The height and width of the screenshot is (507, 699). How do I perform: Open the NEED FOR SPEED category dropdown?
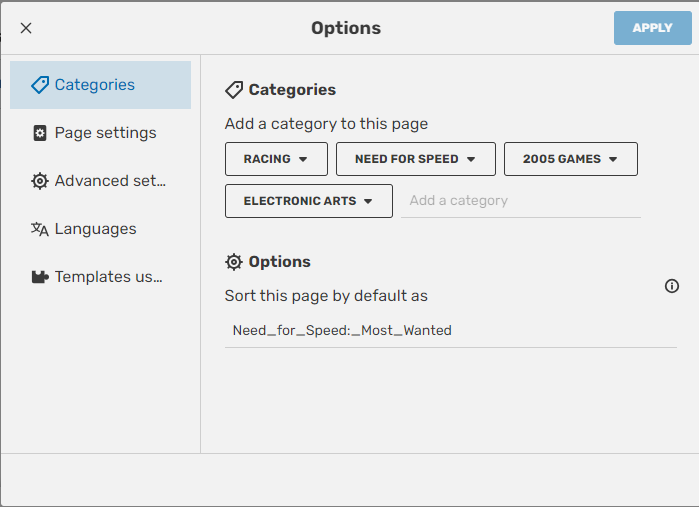coord(471,159)
